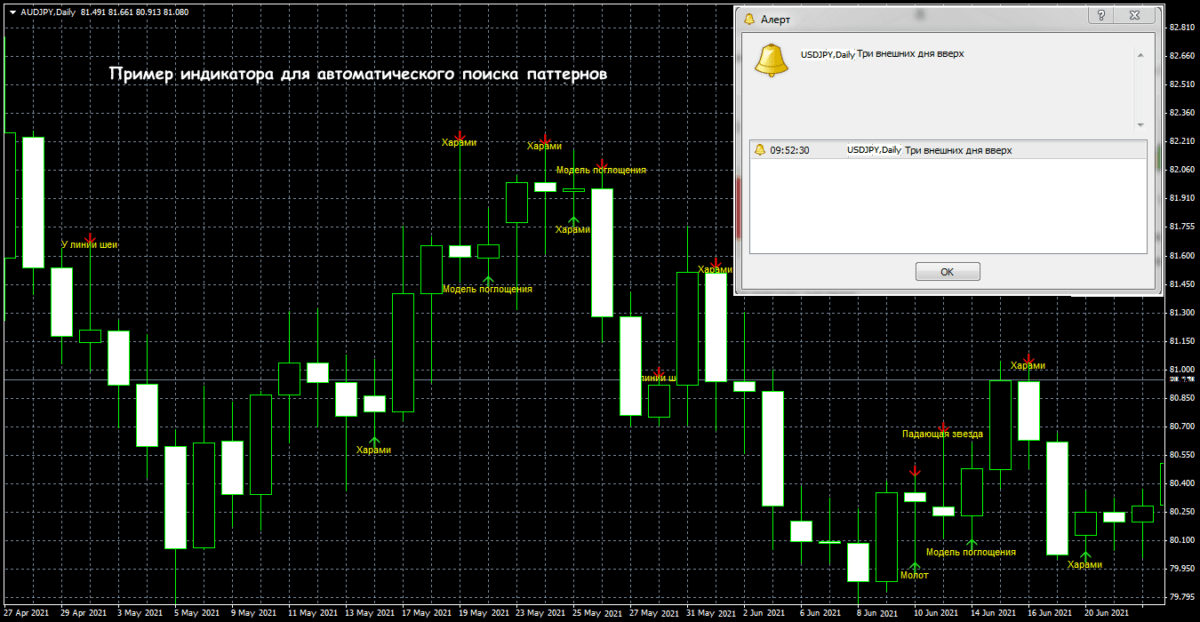Click the 81.000 level on the price scale
Viewport: 1200px width, 622px height.
(x=1182, y=370)
